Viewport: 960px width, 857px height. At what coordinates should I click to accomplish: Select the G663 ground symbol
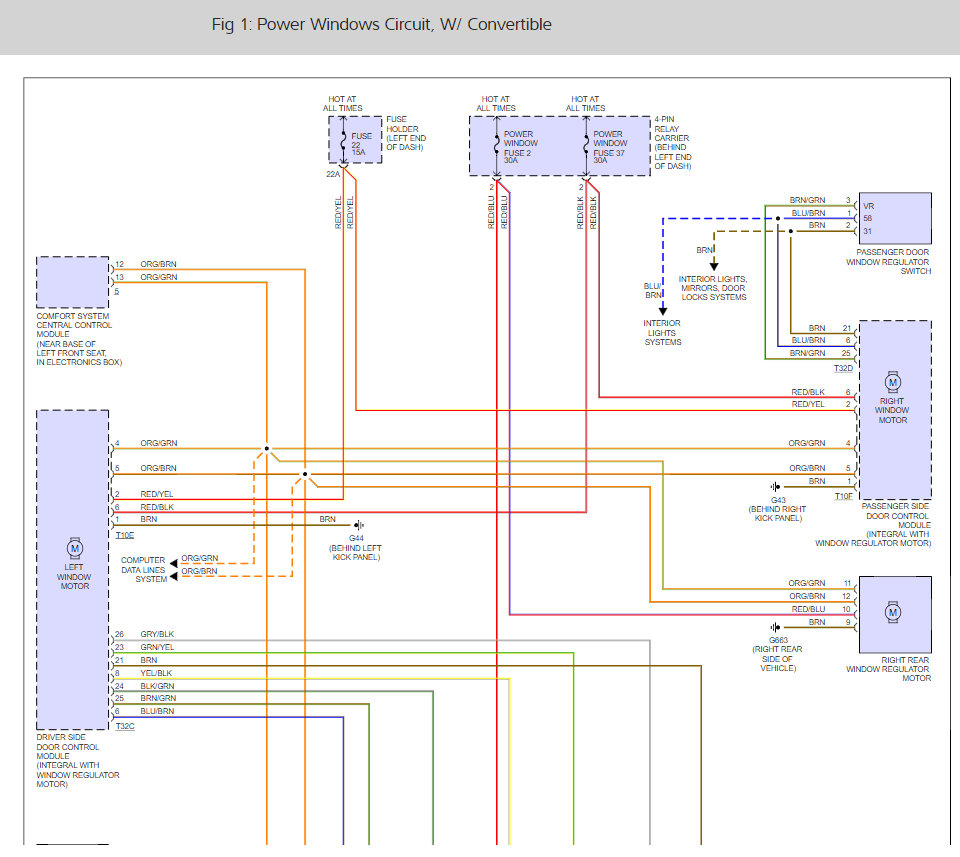(775, 627)
